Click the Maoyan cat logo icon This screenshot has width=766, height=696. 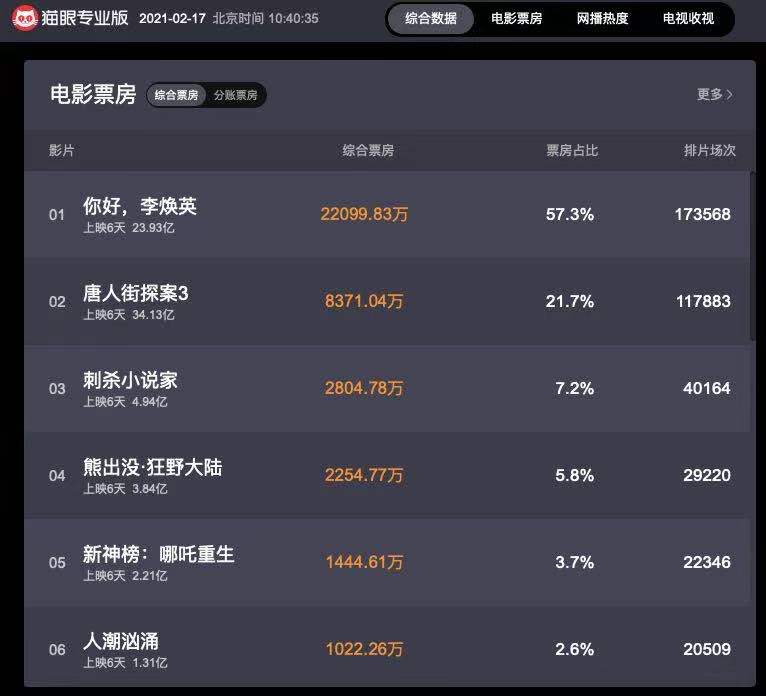25,18
